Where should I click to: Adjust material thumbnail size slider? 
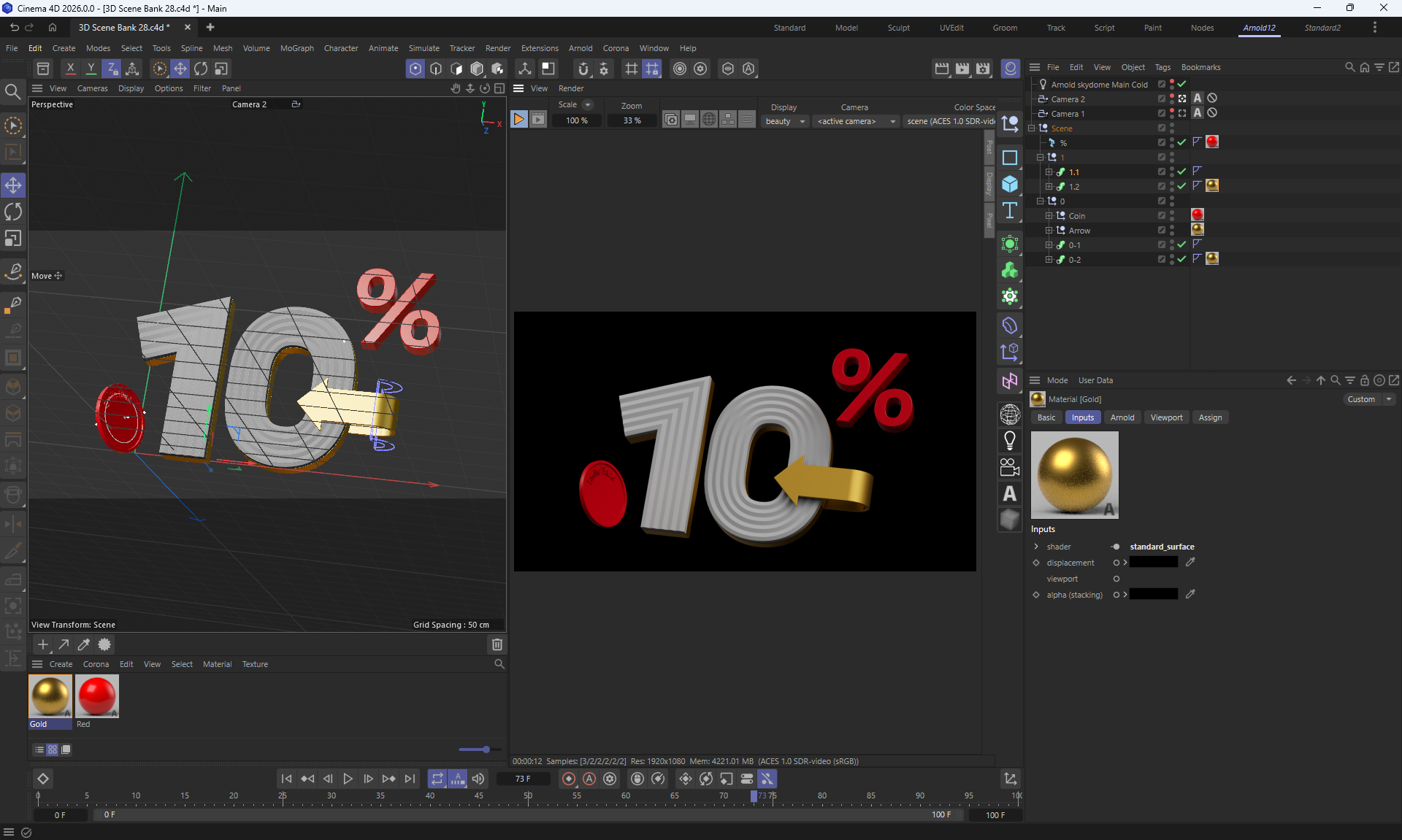coord(486,750)
